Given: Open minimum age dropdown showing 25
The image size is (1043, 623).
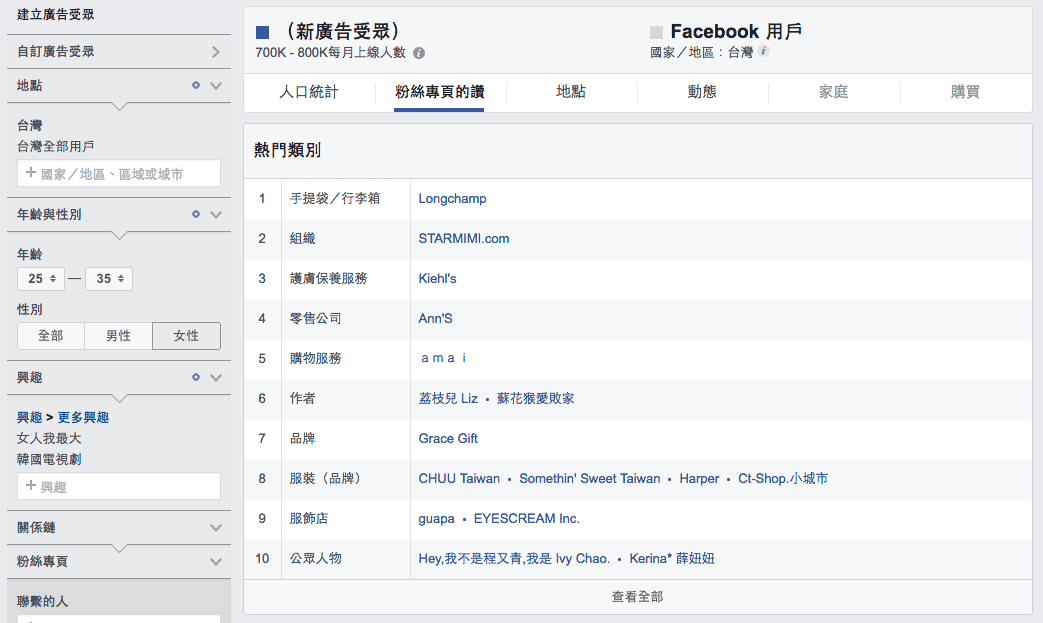Looking at the screenshot, I should point(41,279).
